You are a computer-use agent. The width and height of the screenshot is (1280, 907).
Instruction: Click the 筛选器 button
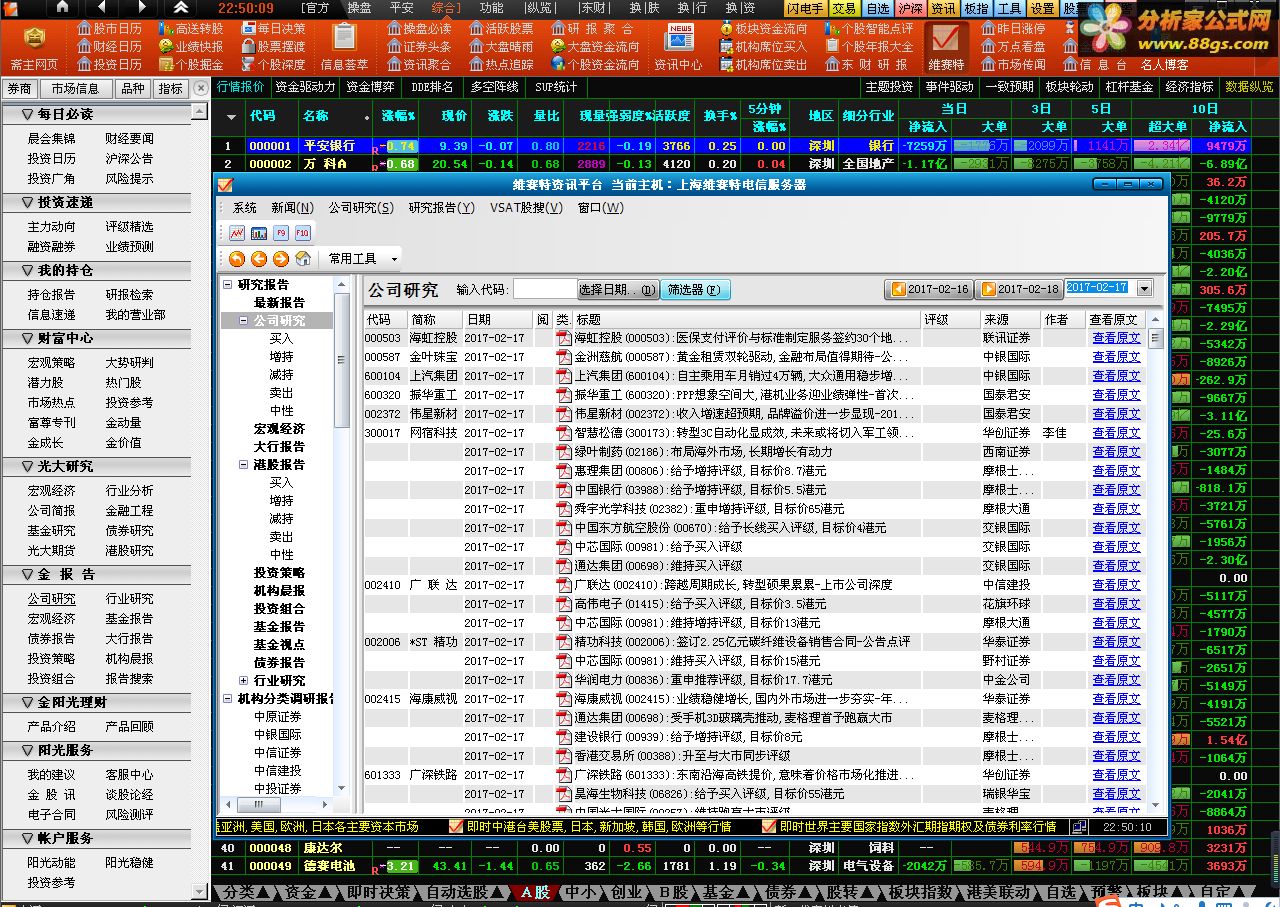[695, 290]
